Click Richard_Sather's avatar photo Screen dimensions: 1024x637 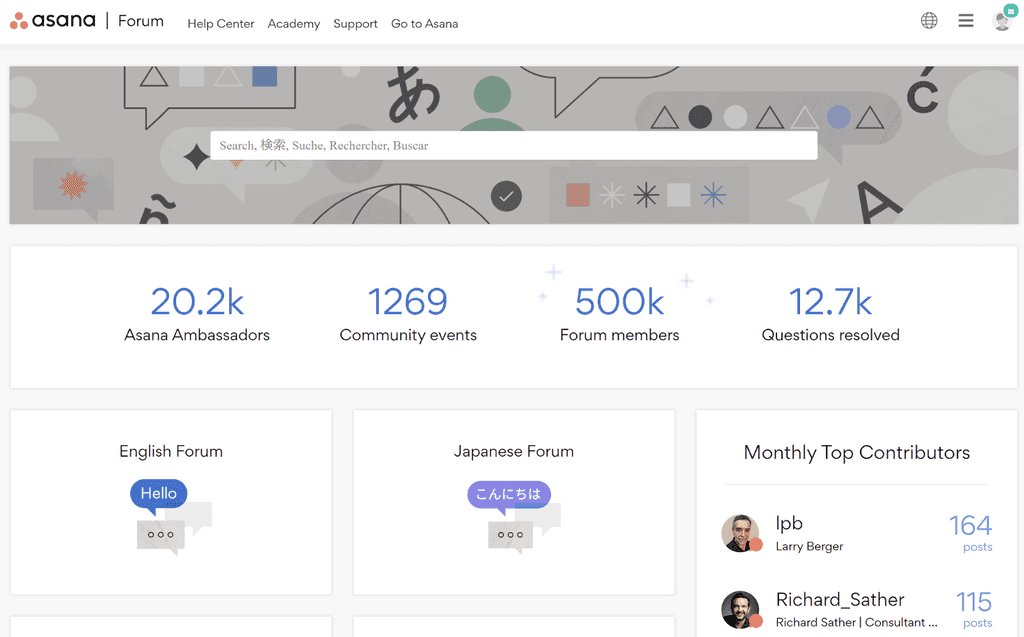[741, 610]
